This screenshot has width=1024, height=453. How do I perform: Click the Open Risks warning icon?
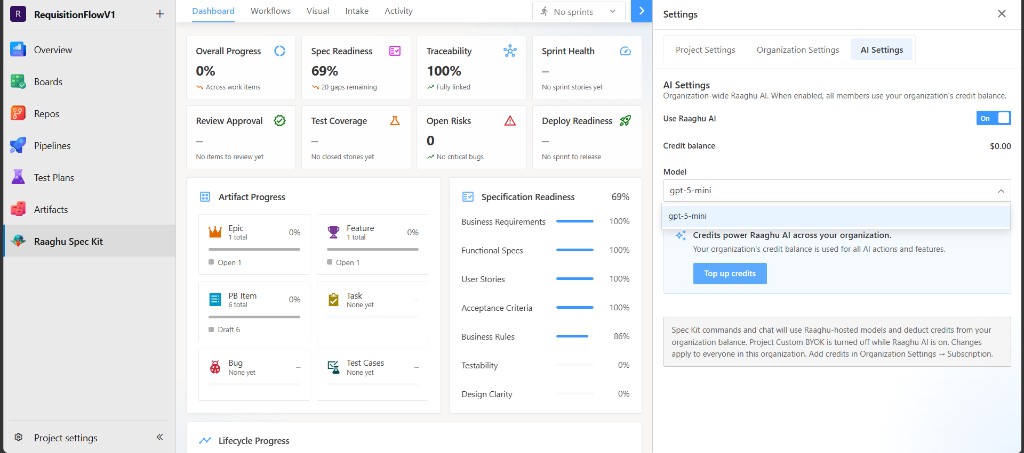[510, 121]
